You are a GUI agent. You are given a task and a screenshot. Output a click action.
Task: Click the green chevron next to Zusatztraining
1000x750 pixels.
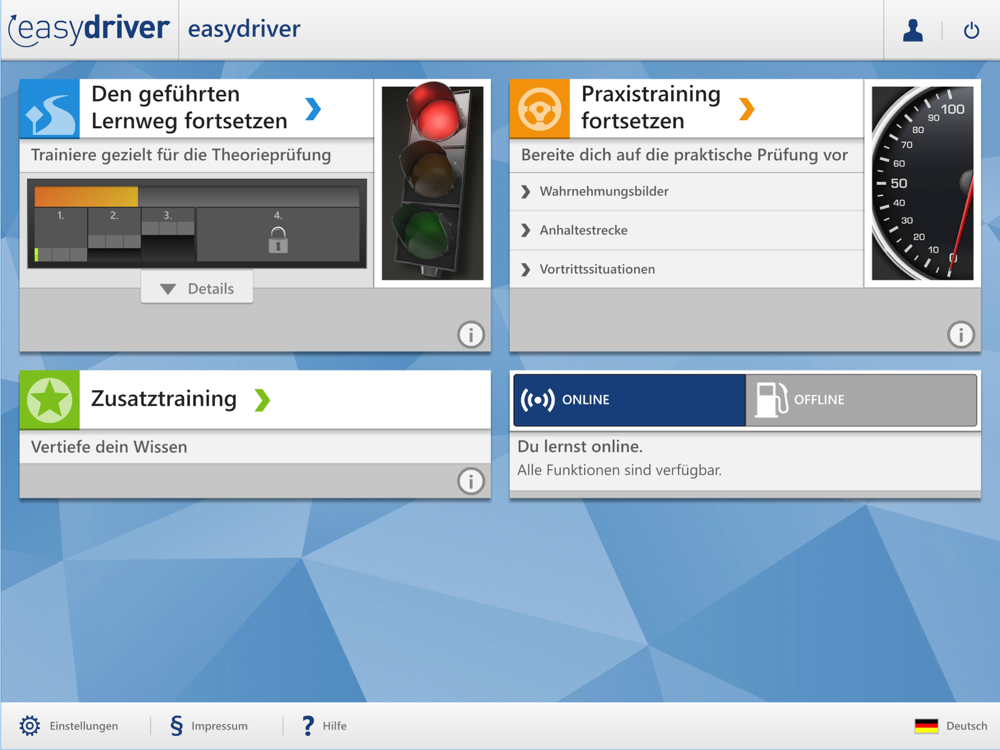click(262, 400)
